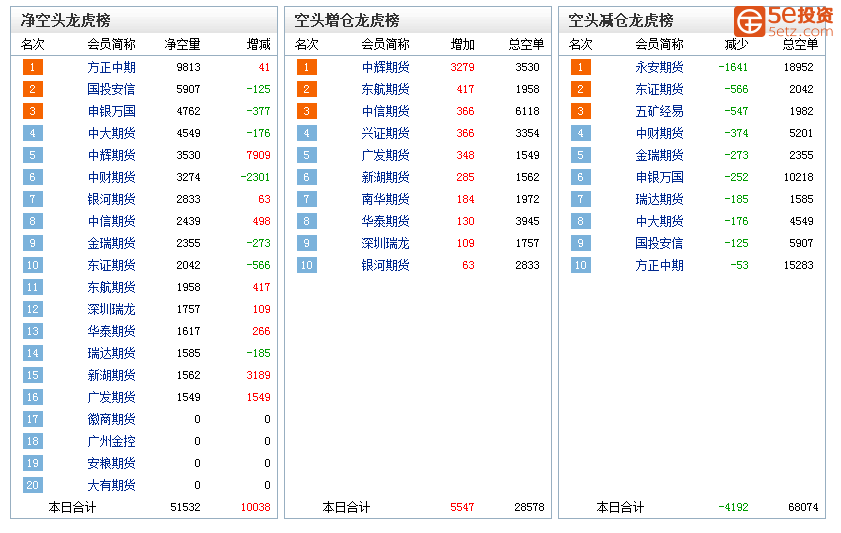Click the 增加 column header
Image resolution: width=841 pixels, height=533 pixels.
coord(463,45)
